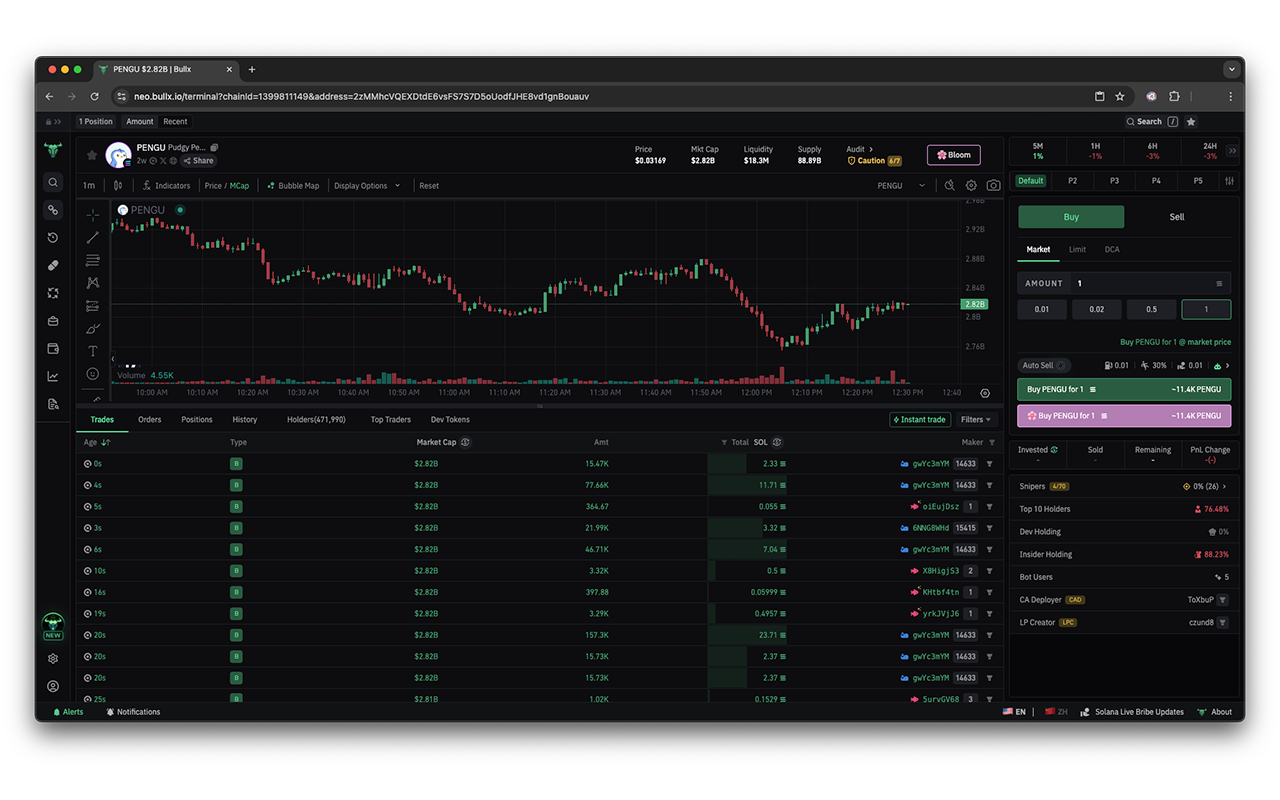The height and width of the screenshot is (800, 1280).
Task: Click the link chain icon in sidebar
Action: coord(53,210)
